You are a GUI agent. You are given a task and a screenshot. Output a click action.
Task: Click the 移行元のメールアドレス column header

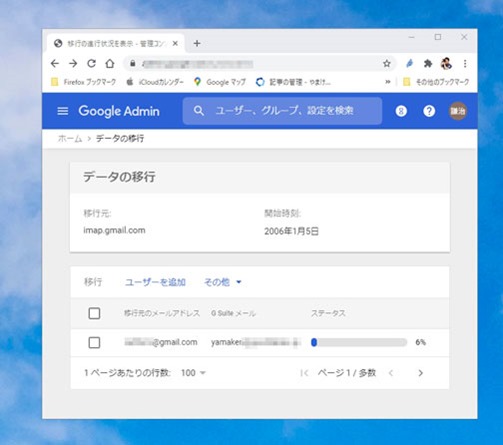tap(162, 313)
